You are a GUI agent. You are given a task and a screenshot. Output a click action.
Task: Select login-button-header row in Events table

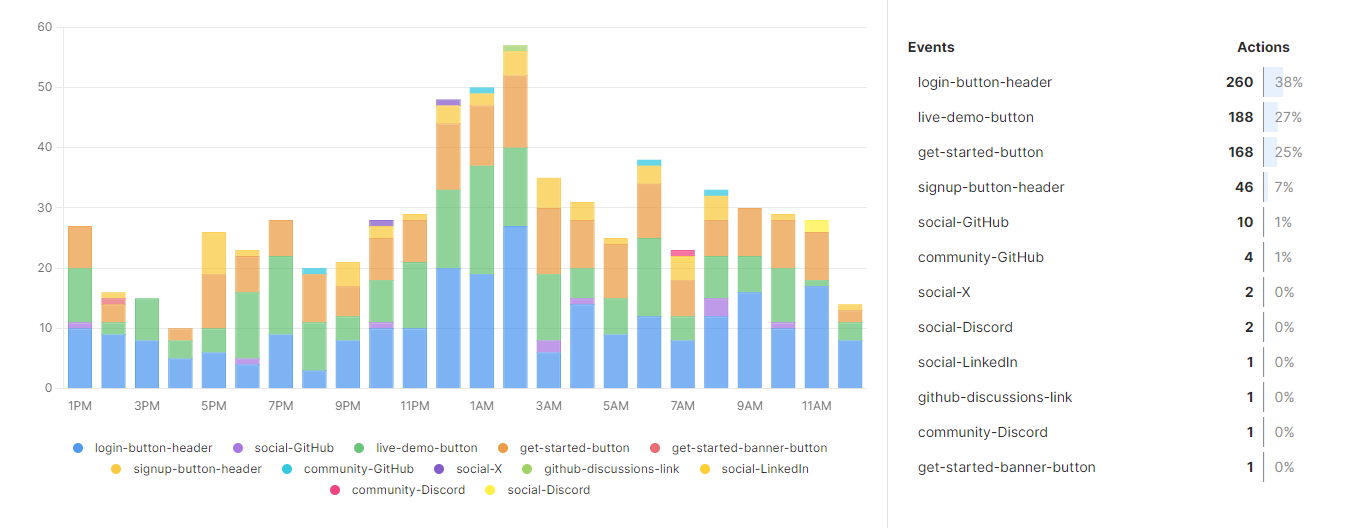pyautogui.click(x=984, y=82)
